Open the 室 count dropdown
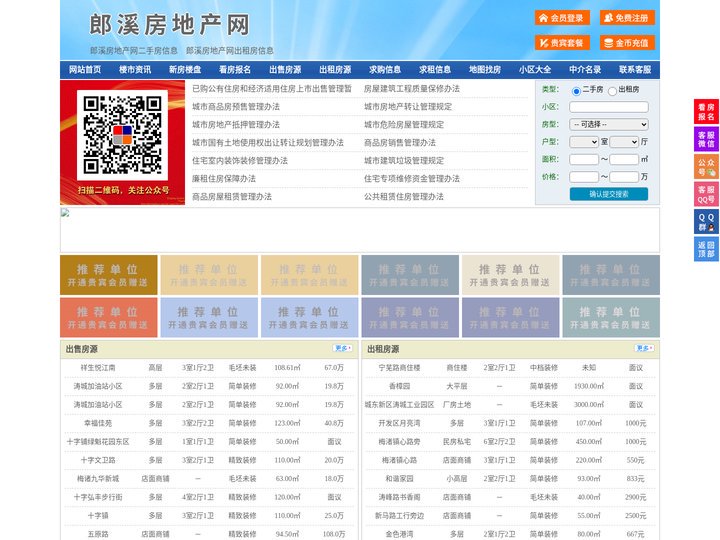 pyautogui.click(x=584, y=142)
